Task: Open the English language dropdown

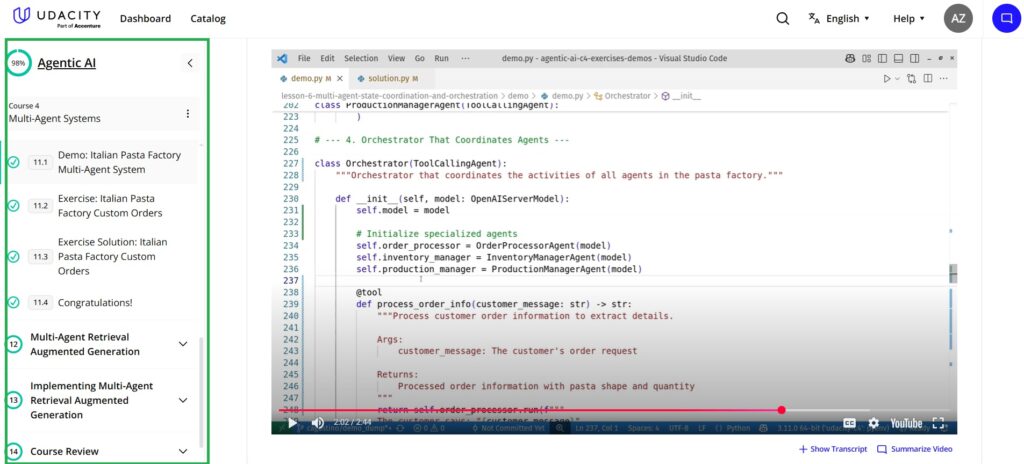Action: pos(839,18)
